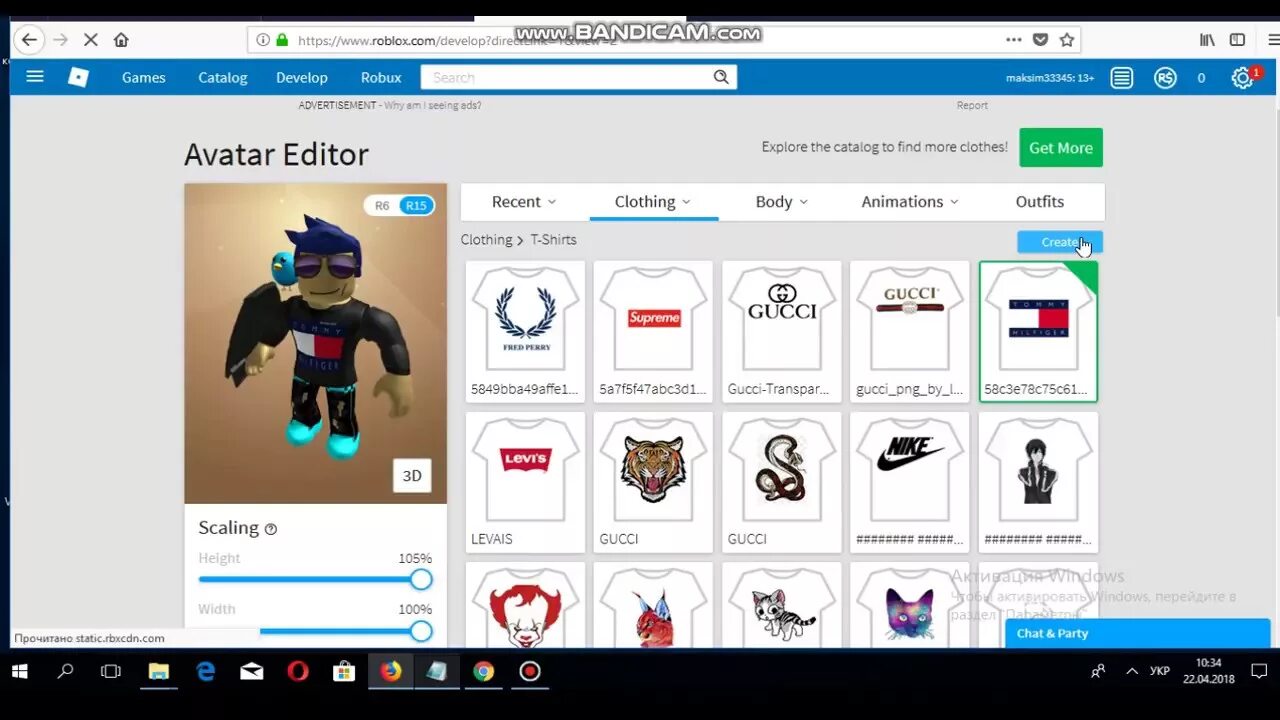The width and height of the screenshot is (1280, 720).
Task: Open the browser library icon
Action: click(1208, 40)
